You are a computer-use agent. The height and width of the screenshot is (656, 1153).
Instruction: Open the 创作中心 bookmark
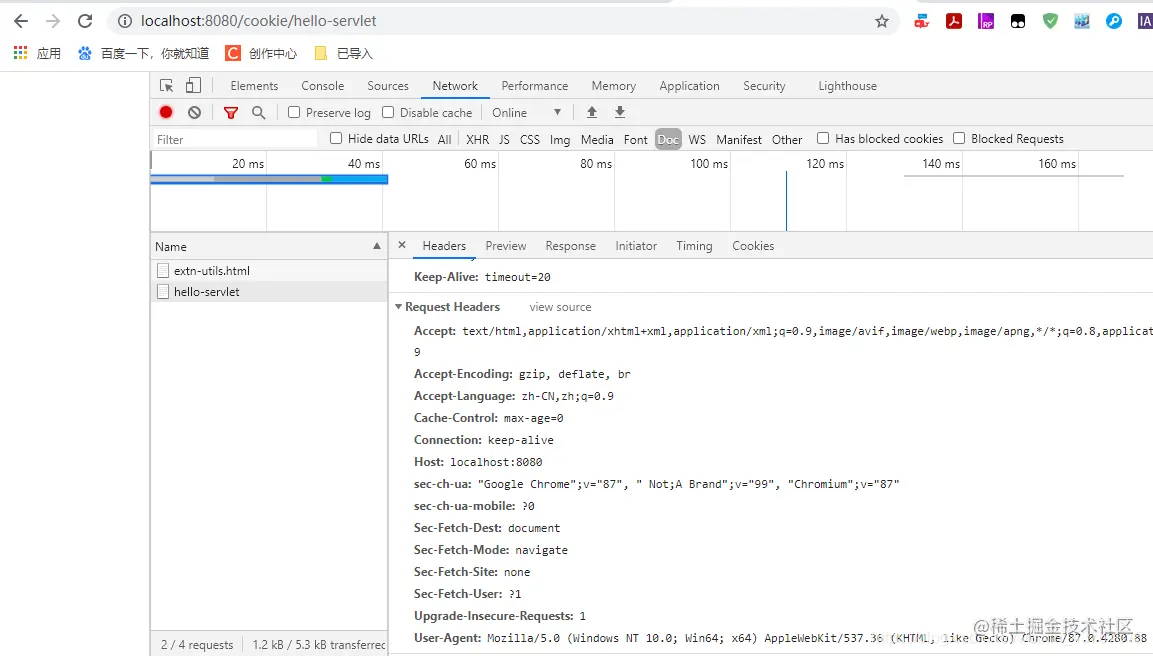(x=261, y=53)
